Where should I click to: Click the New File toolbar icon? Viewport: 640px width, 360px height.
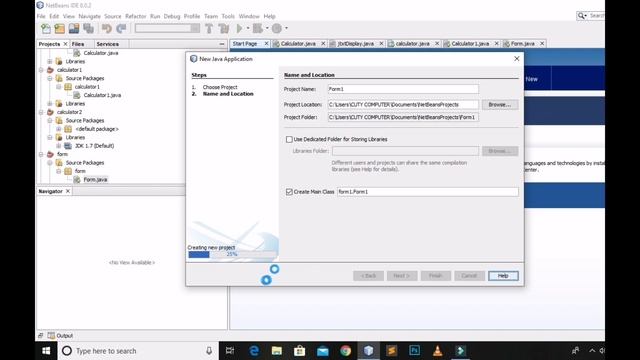46,29
